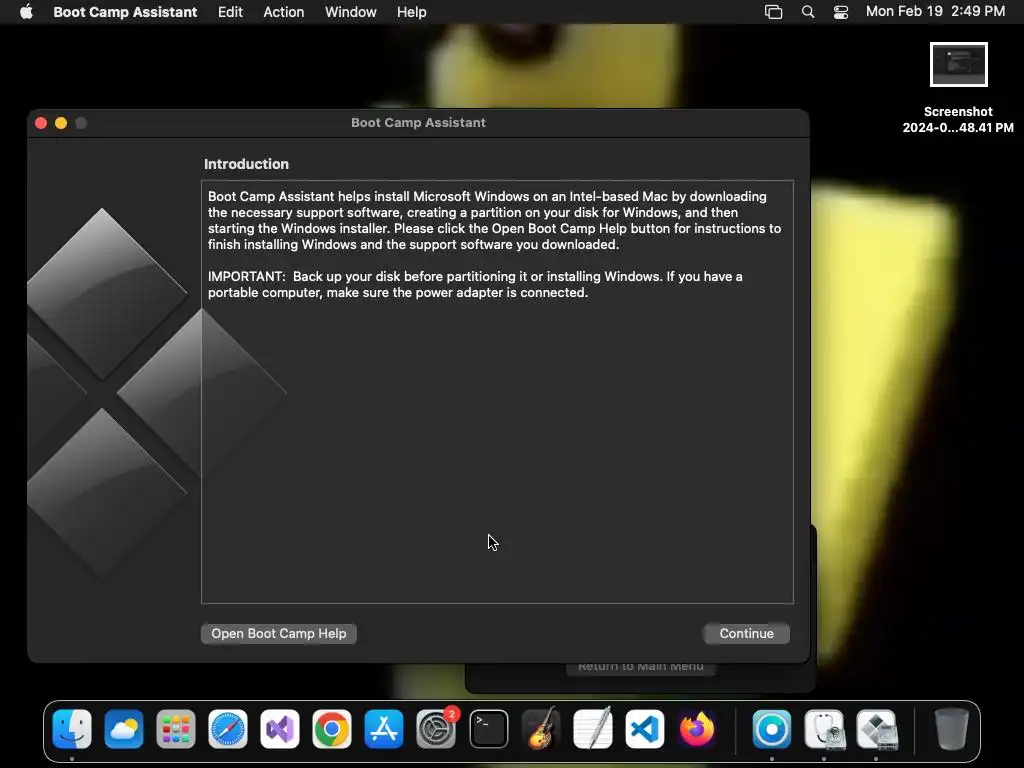Open Firefox from the Dock
Viewport: 1024px width, 768px height.
(x=697, y=729)
